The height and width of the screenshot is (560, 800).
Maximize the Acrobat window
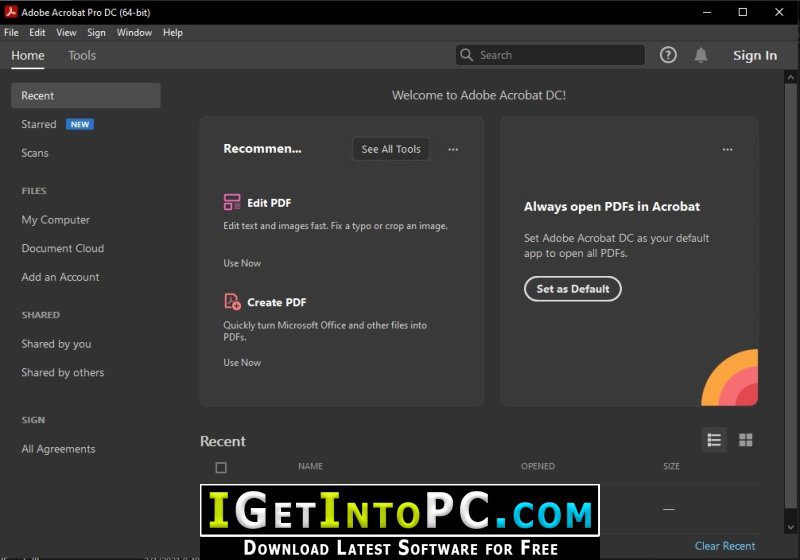[x=743, y=12]
